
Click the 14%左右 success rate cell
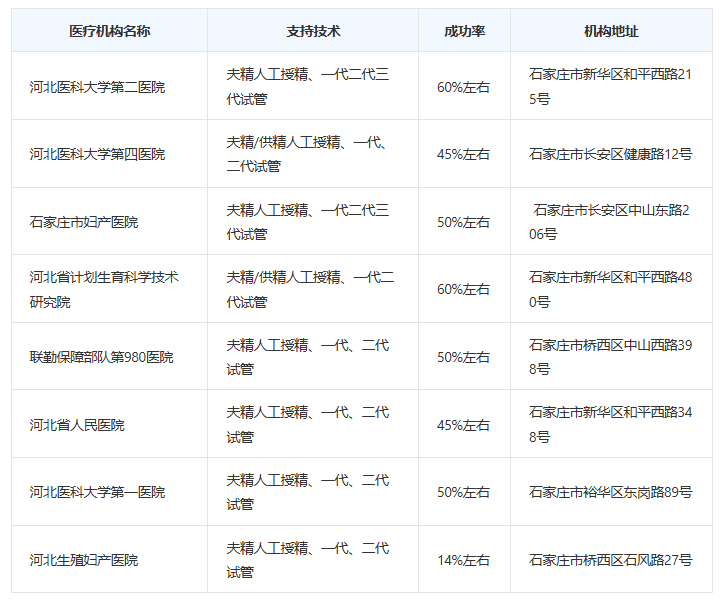coord(463,560)
